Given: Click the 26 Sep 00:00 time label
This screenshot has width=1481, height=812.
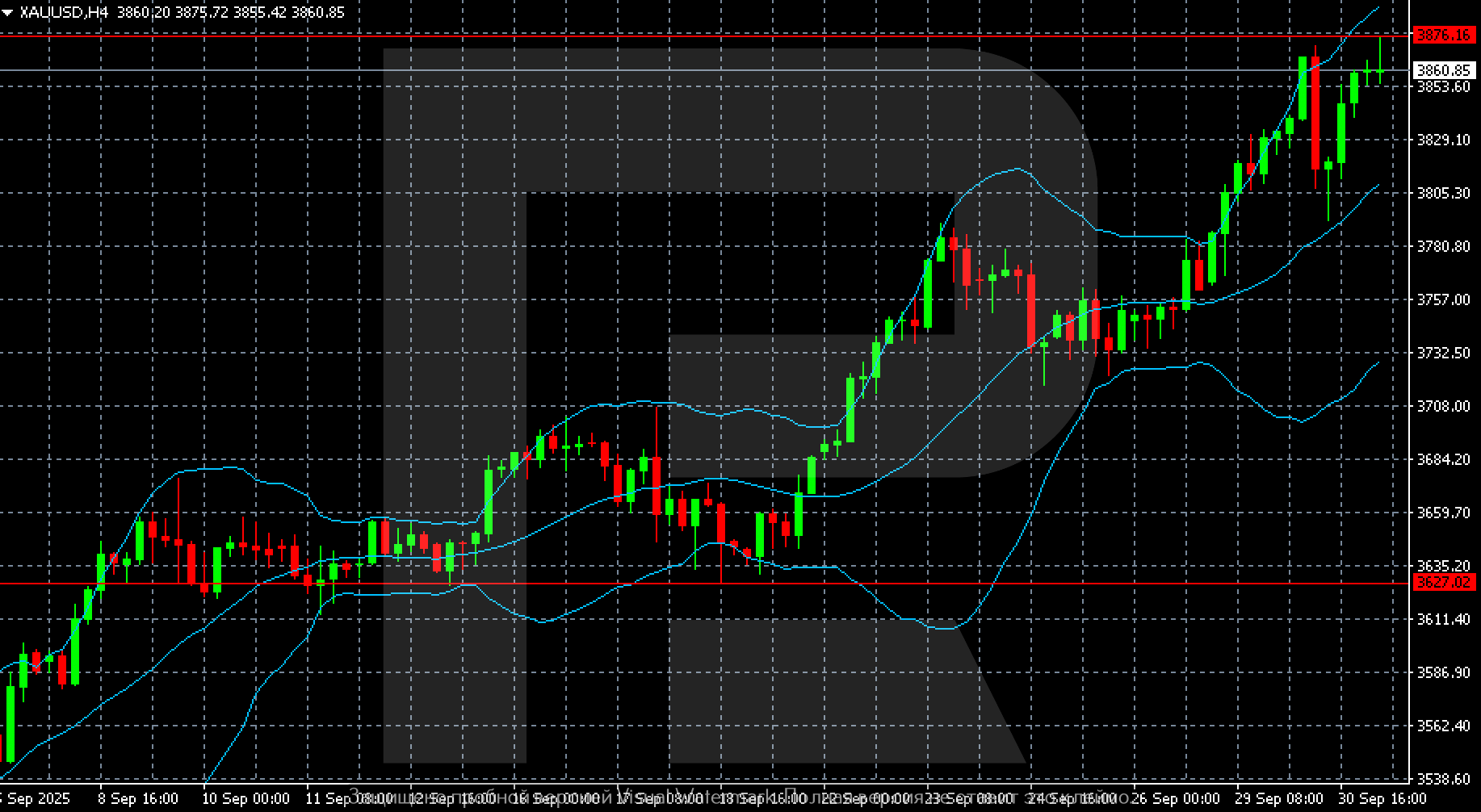Looking at the screenshot, I should (1176, 798).
